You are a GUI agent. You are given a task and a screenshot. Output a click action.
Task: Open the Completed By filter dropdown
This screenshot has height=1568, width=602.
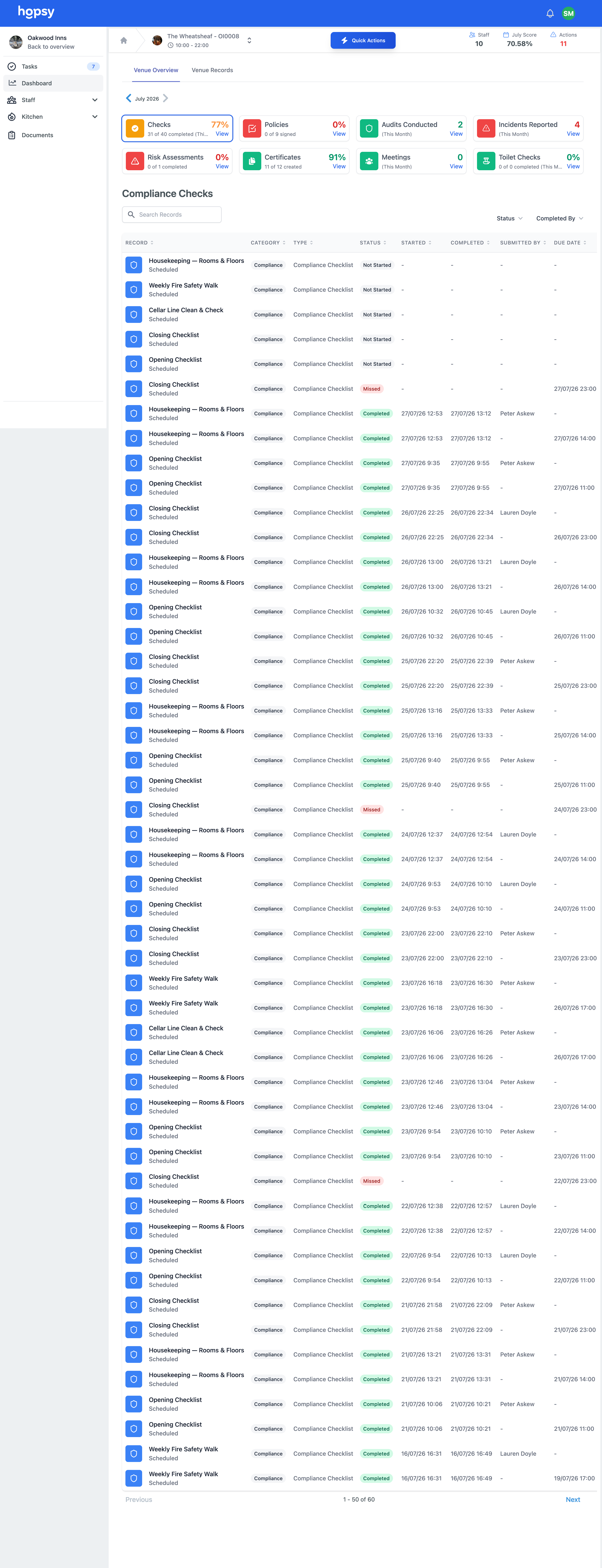coord(560,219)
